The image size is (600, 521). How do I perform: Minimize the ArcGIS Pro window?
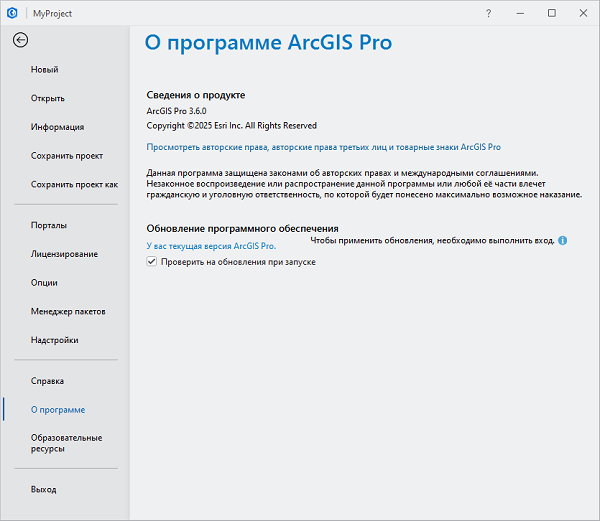click(520, 13)
